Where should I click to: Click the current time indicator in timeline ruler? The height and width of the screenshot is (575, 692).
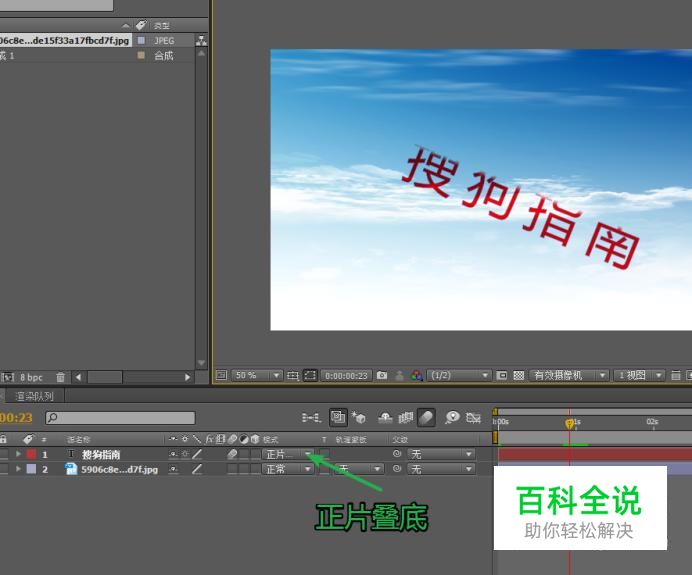(569, 424)
